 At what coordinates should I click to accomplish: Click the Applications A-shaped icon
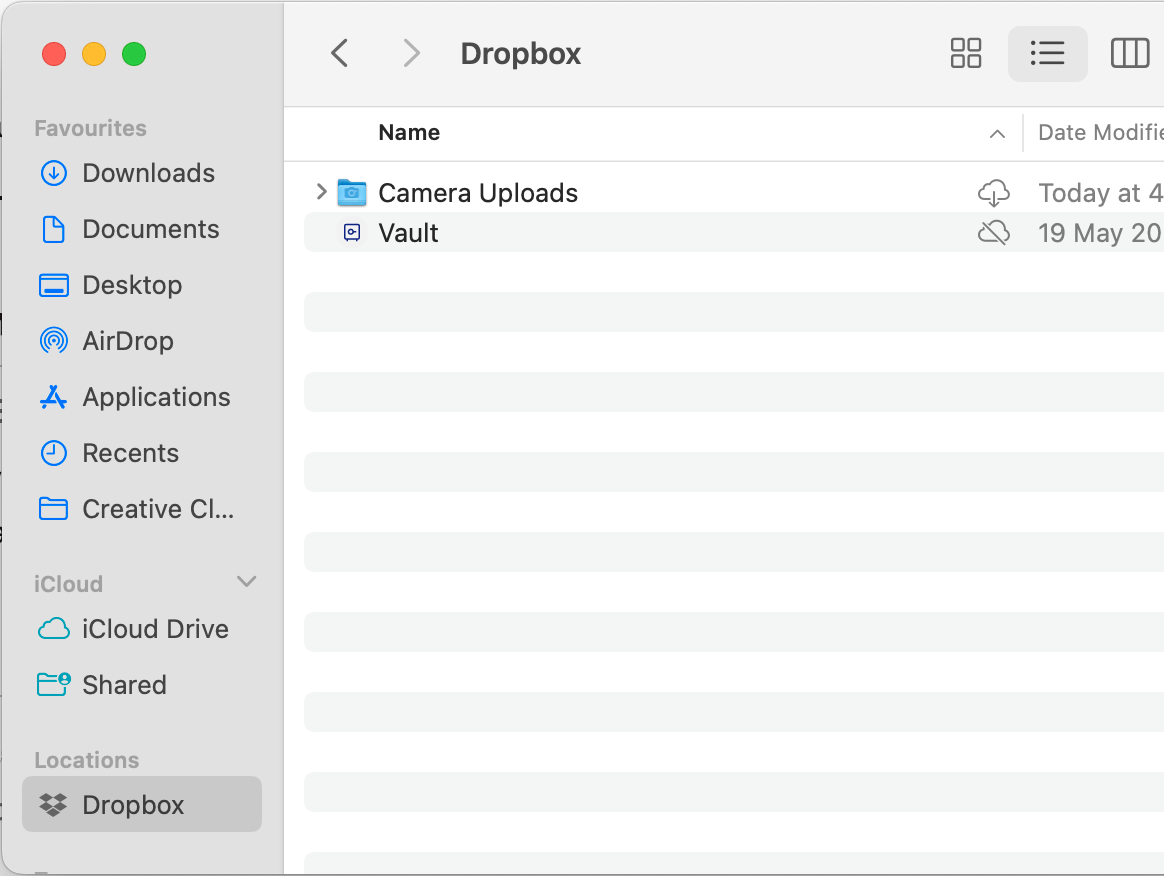pos(53,397)
